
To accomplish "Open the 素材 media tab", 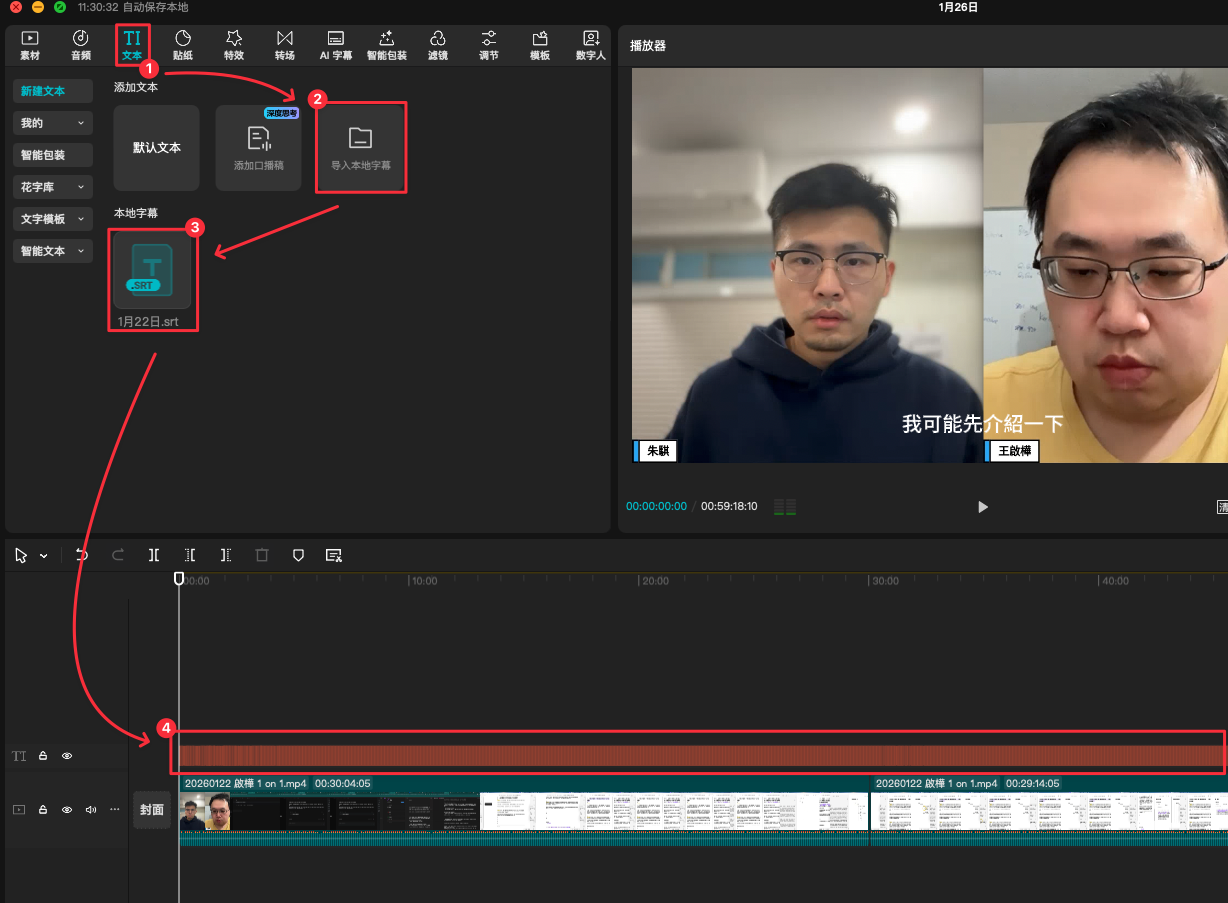I will pos(30,45).
